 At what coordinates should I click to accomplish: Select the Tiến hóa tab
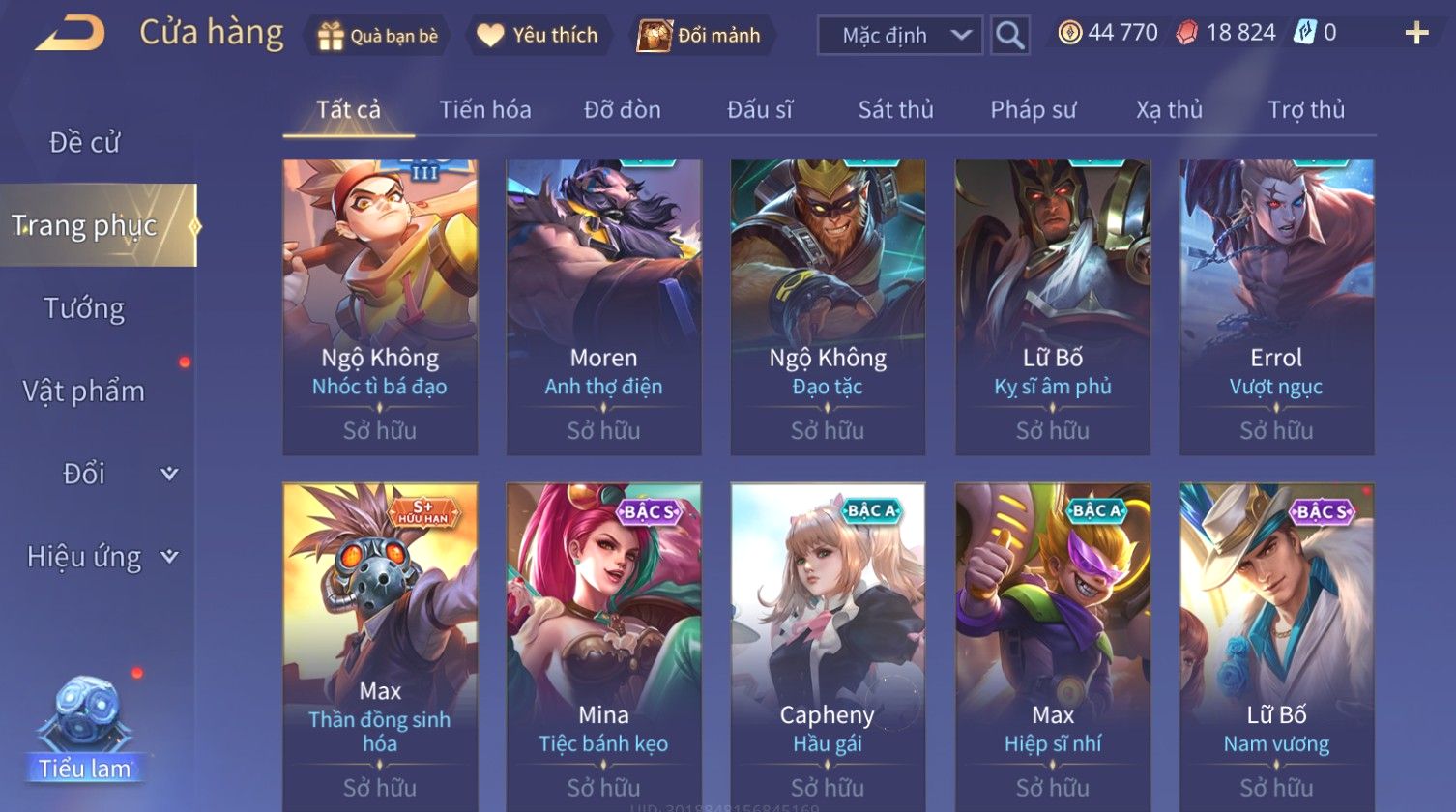(x=485, y=110)
